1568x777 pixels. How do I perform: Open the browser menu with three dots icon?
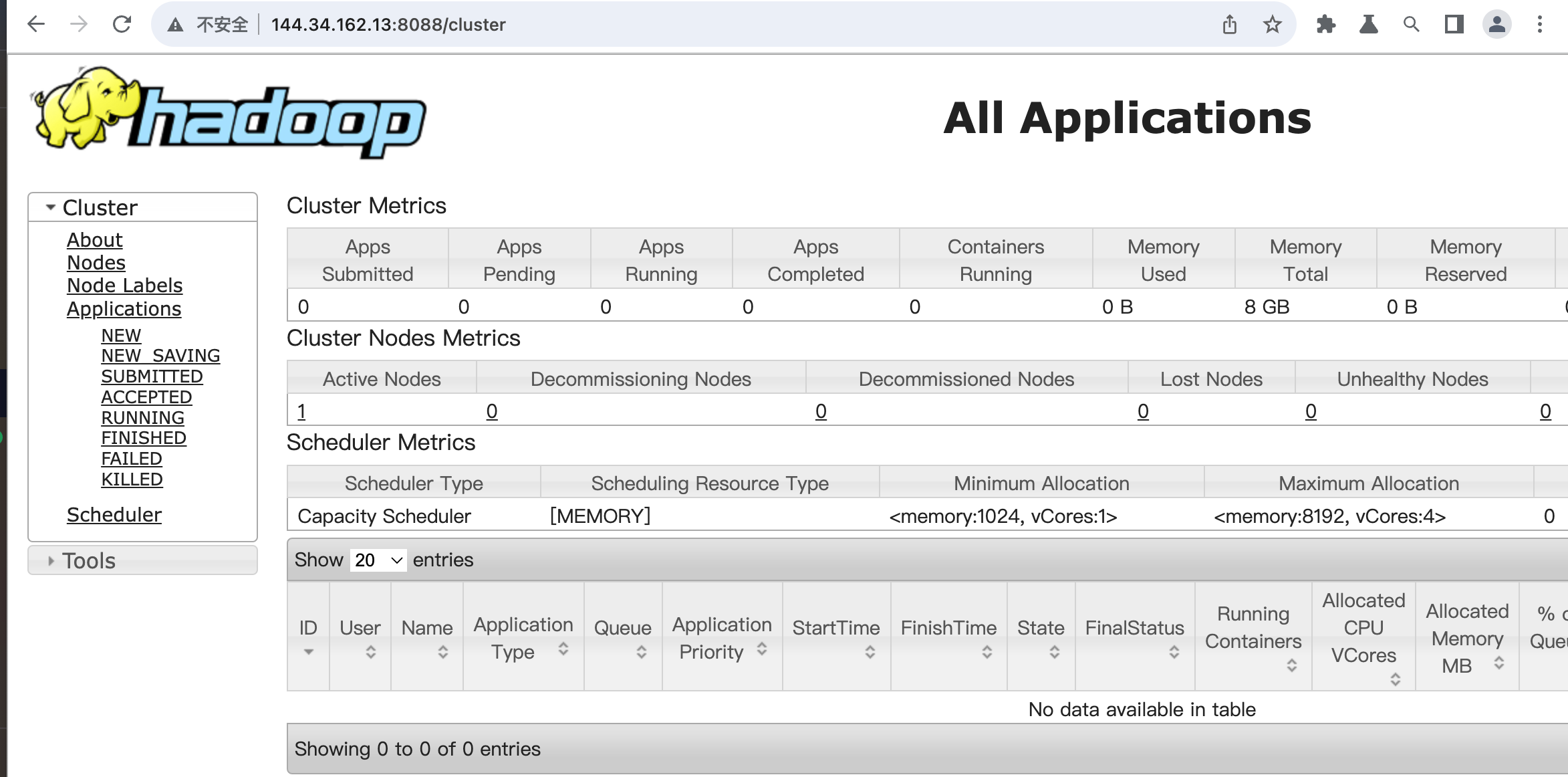(x=1539, y=24)
